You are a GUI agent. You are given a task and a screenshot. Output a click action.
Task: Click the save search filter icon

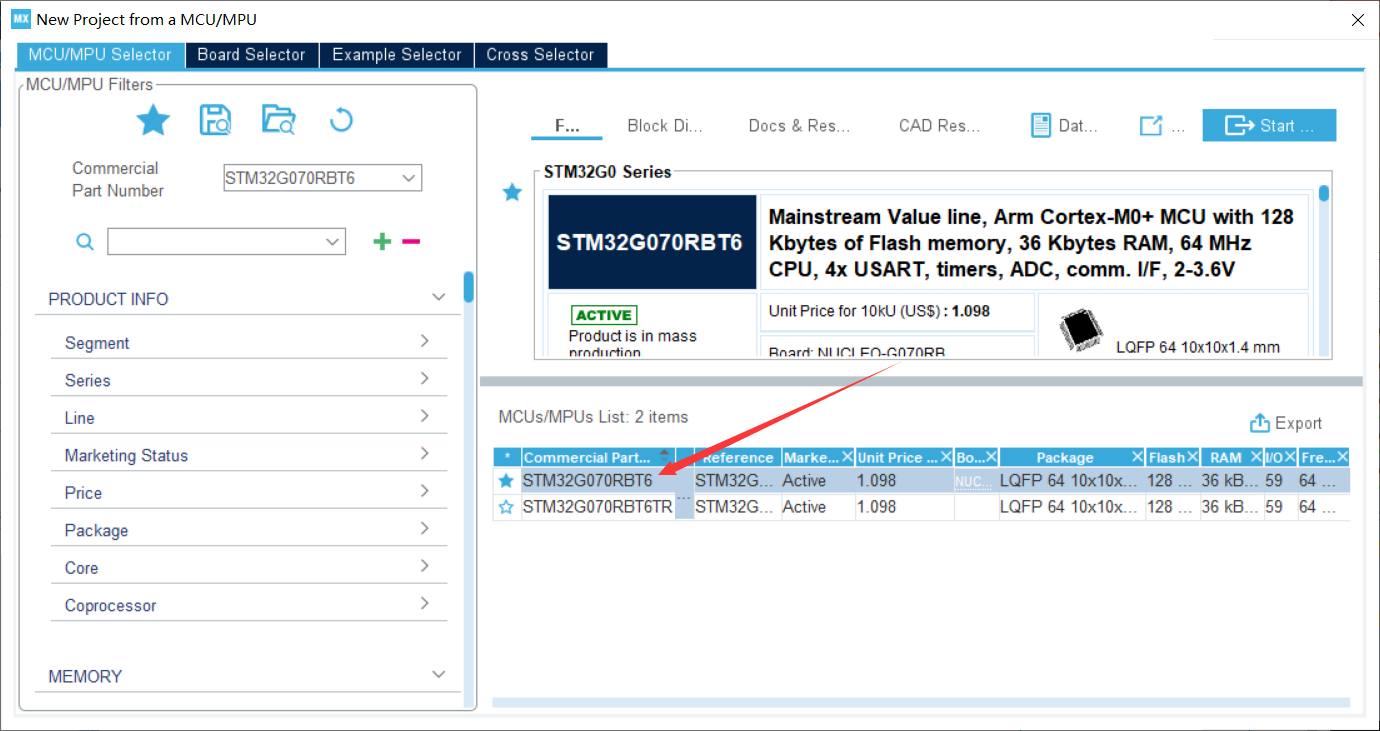pyautogui.click(x=215, y=120)
